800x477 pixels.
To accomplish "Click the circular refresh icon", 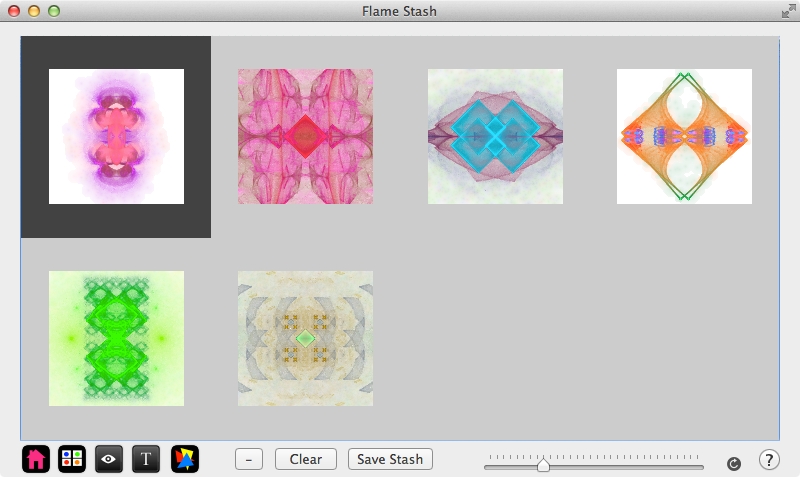I will (734, 464).
